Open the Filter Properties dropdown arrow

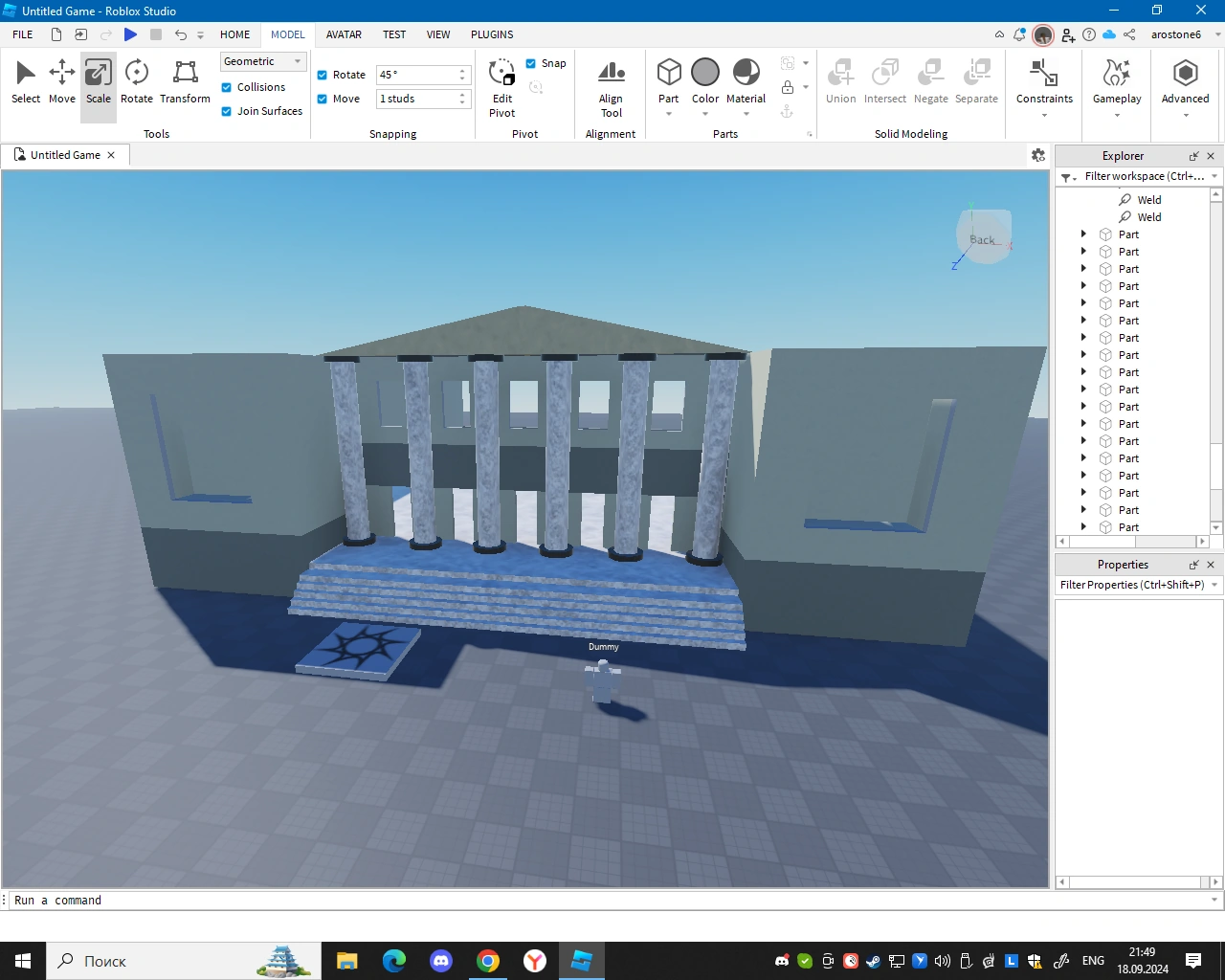click(1214, 585)
